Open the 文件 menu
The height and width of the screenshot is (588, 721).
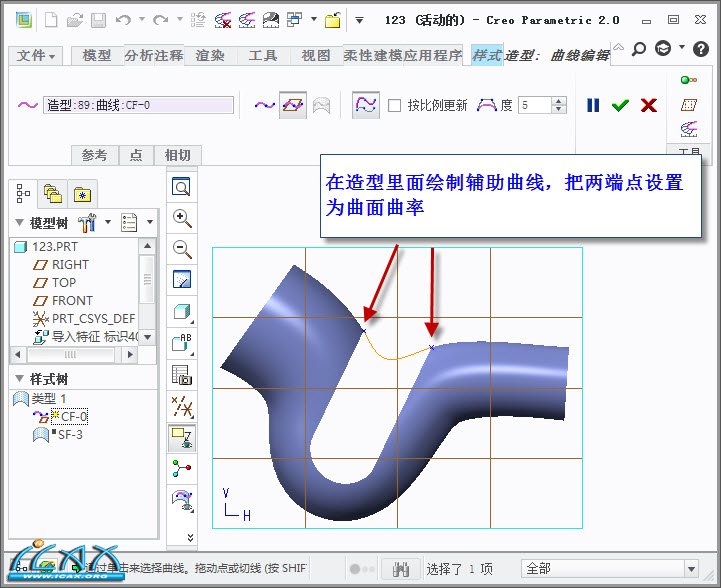37,56
